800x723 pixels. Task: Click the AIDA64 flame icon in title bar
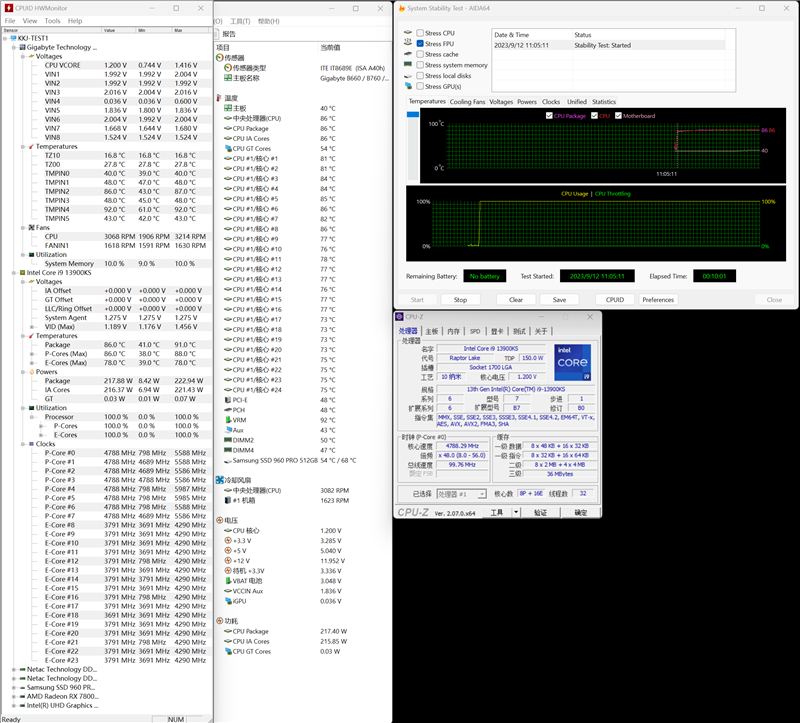pyautogui.click(x=402, y=8)
